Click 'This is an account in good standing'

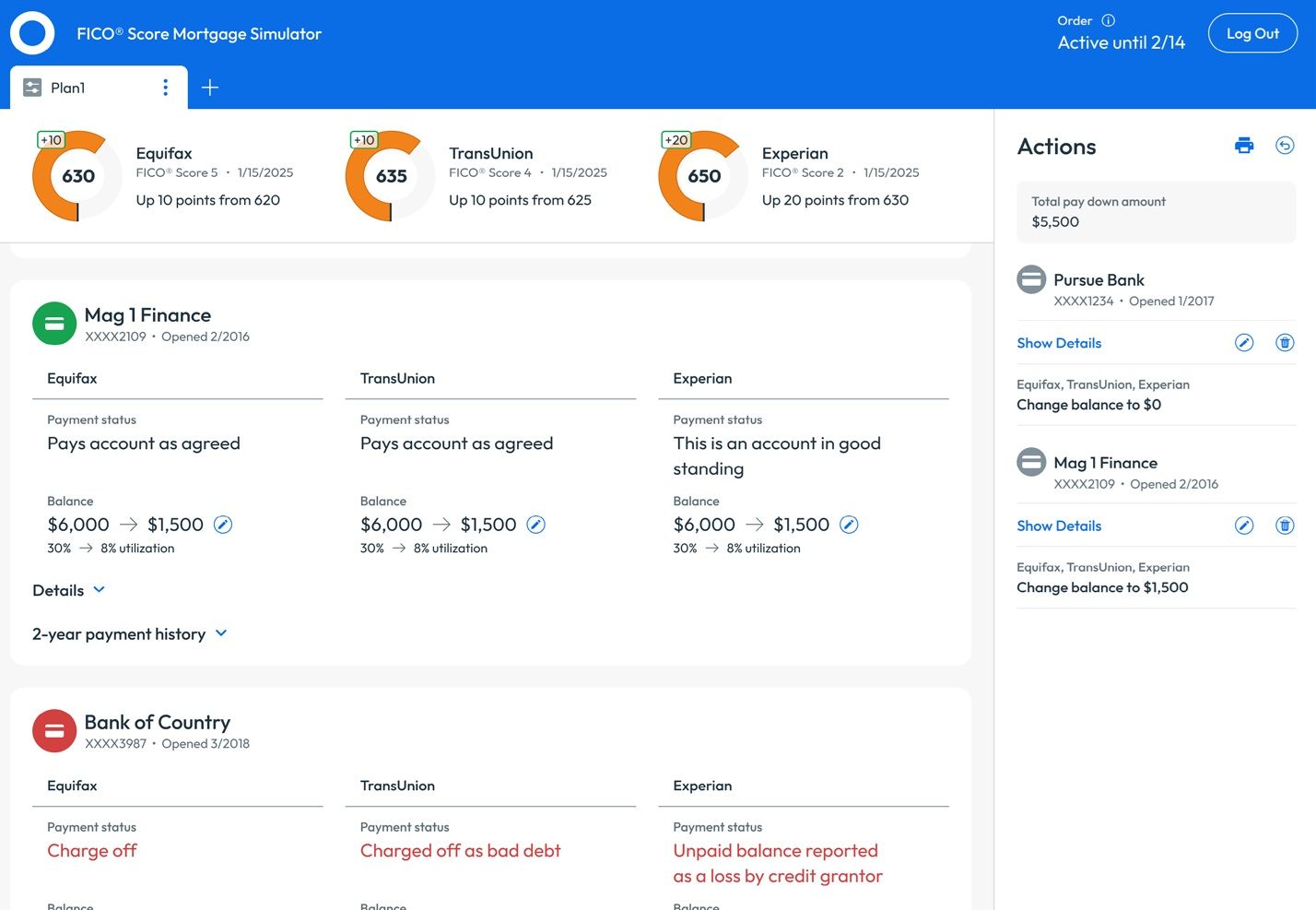click(777, 455)
